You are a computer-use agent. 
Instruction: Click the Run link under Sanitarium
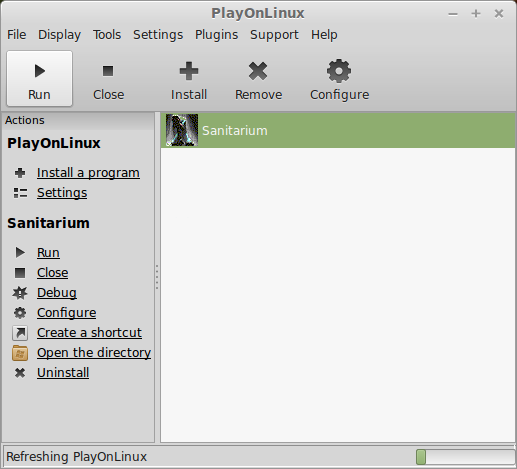click(48, 252)
